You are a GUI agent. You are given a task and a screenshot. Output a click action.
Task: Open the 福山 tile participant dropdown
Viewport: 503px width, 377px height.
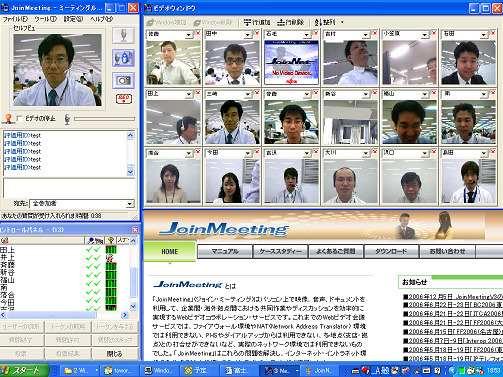(425, 94)
